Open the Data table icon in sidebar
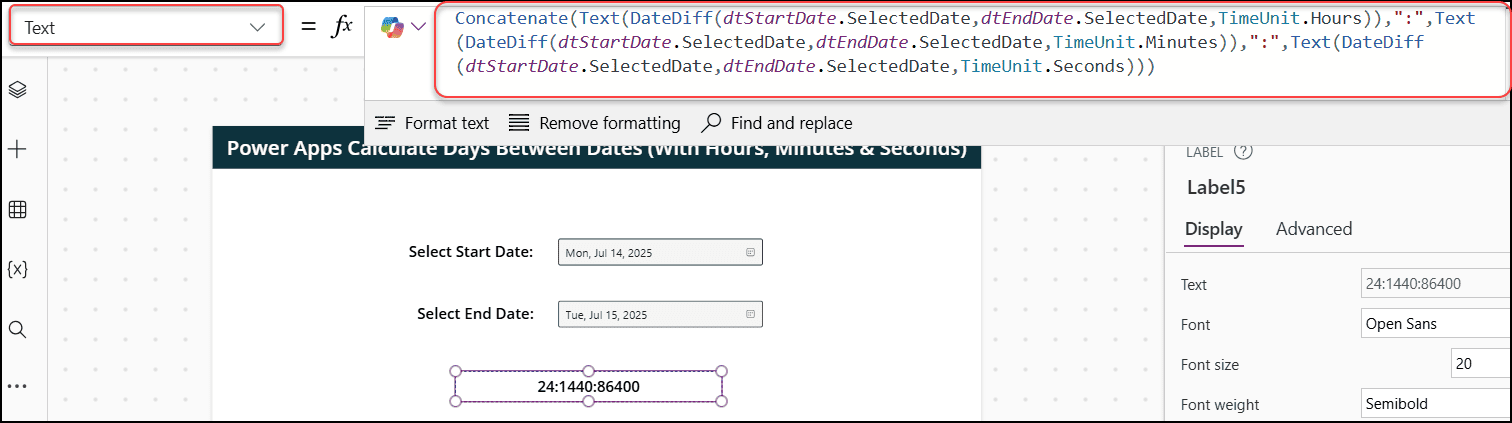The image size is (1512, 423). tap(17, 210)
